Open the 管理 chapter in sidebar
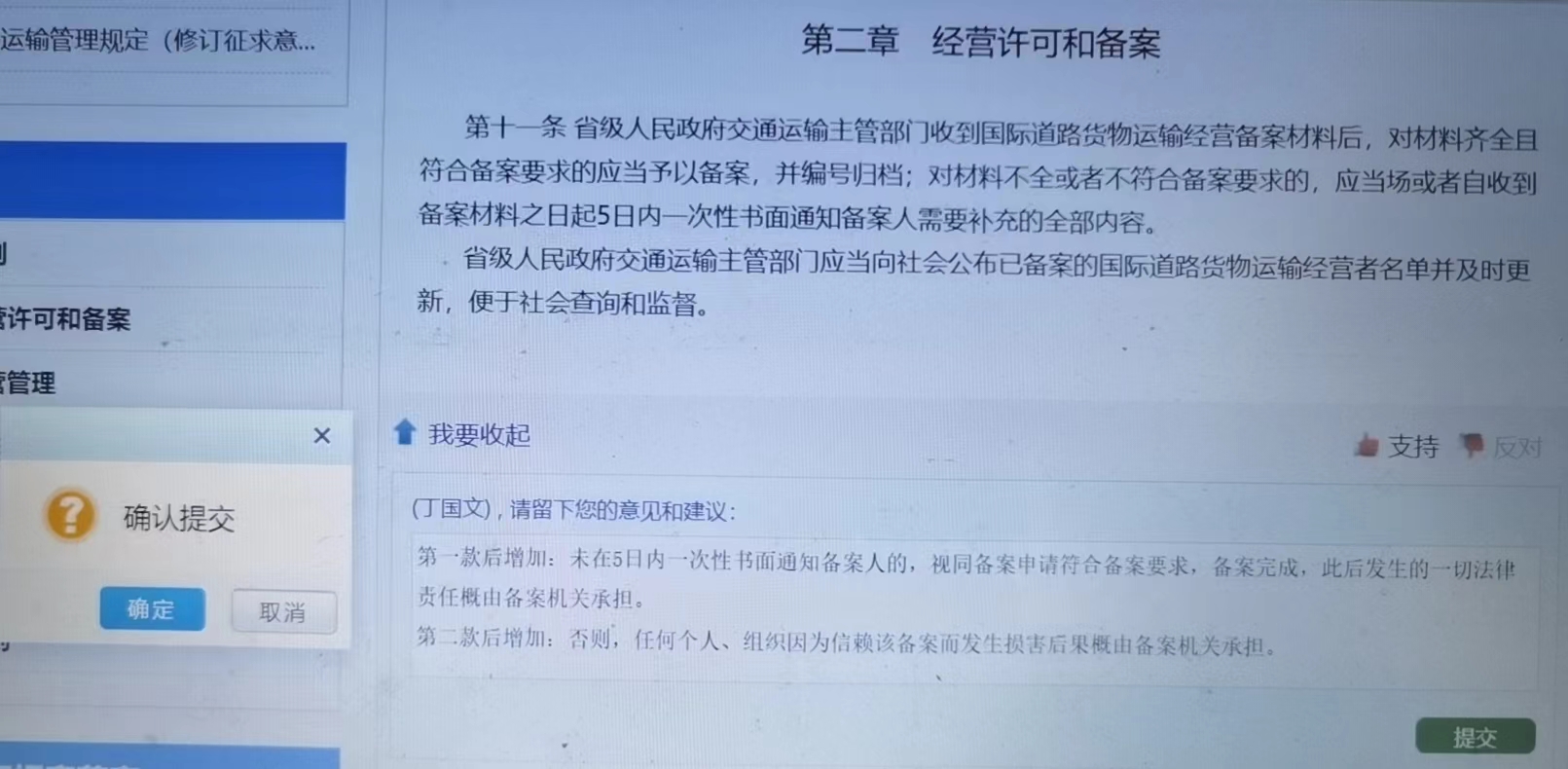Image resolution: width=1568 pixels, height=769 pixels. (27, 383)
